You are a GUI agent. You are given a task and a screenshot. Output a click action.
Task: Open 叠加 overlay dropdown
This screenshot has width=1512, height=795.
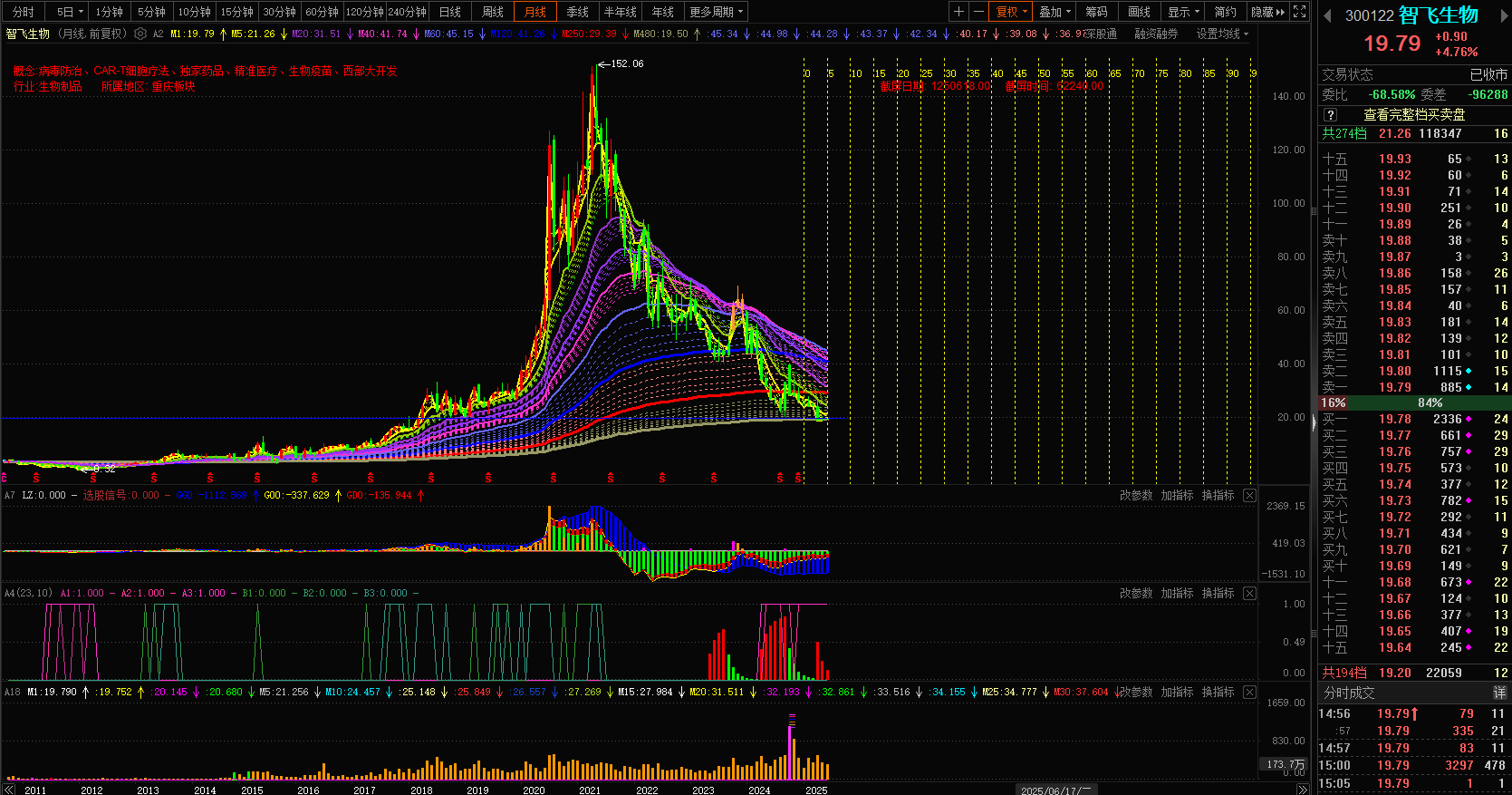1055,12
